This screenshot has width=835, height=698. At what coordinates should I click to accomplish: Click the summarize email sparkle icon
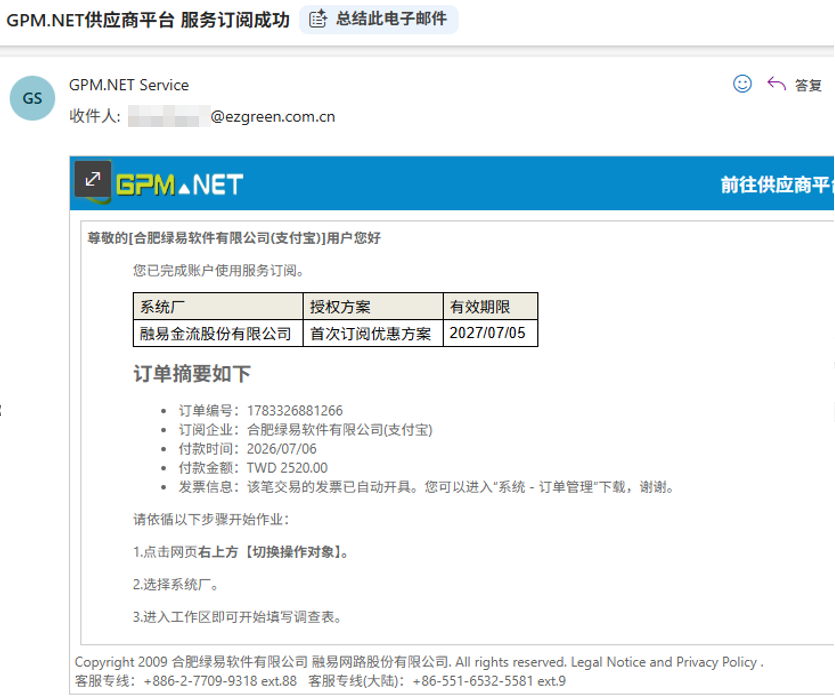[x=318, y=19]
